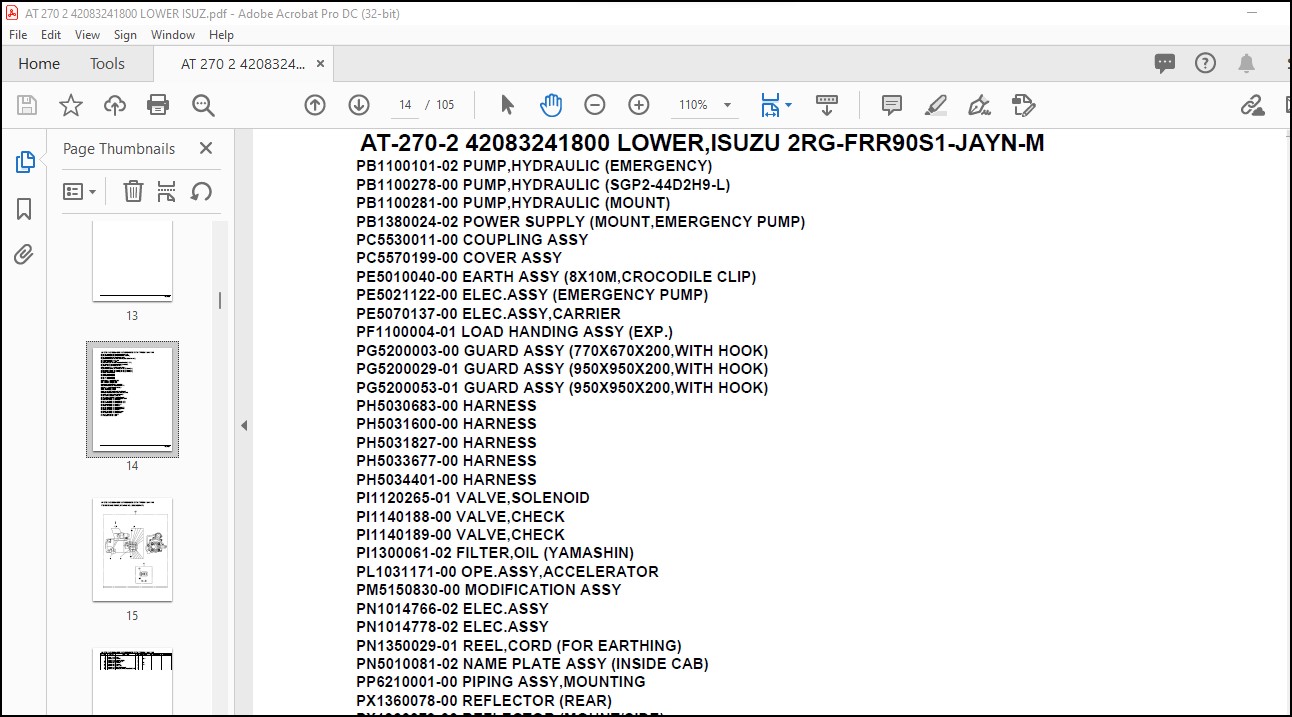The width and height of the screenshot is (1292, 717).
Task: Click line PF1100004-01 LOAD HANDING ASSY (EXP.)
Action: pos(515,332)
